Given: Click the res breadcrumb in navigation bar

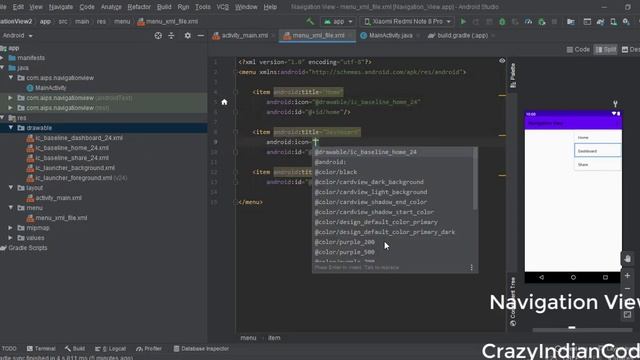Looking at the screenshot, I should click(101, 22).
